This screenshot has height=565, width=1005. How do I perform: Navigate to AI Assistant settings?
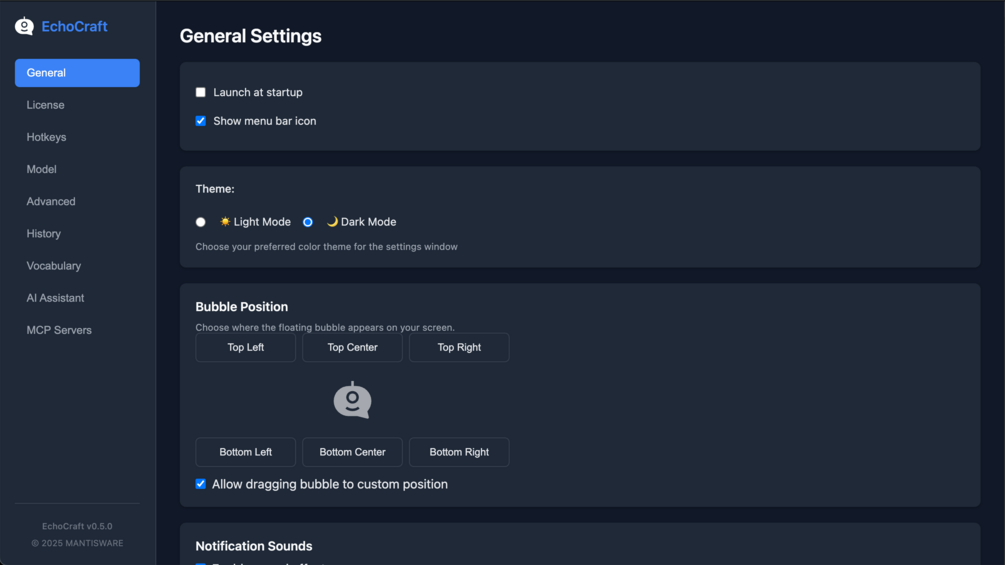click(56, 298)
